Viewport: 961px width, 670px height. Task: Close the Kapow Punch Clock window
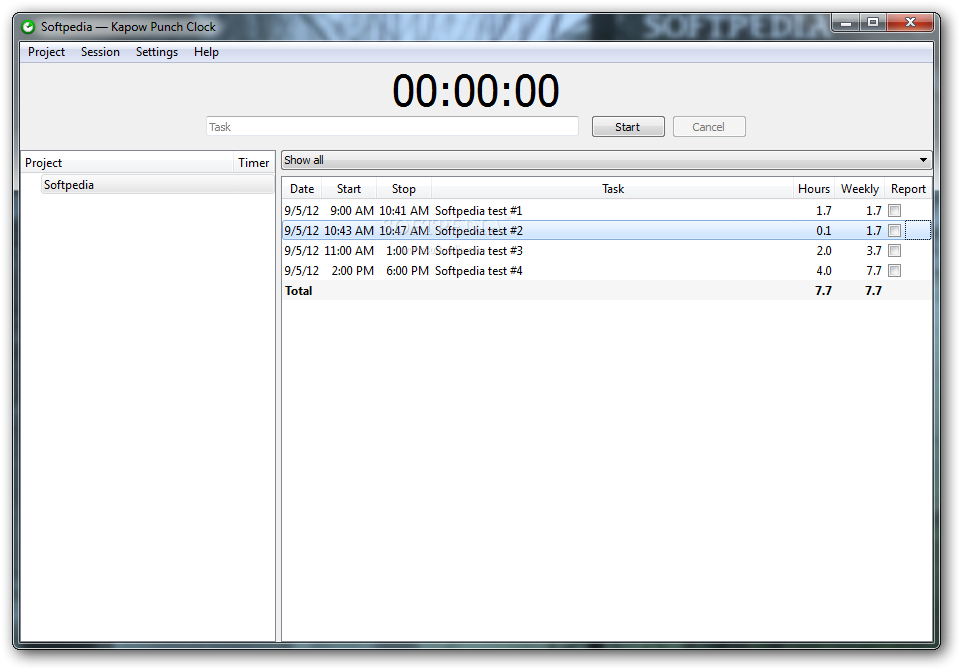pyautogui.click(x=910, y=23)
